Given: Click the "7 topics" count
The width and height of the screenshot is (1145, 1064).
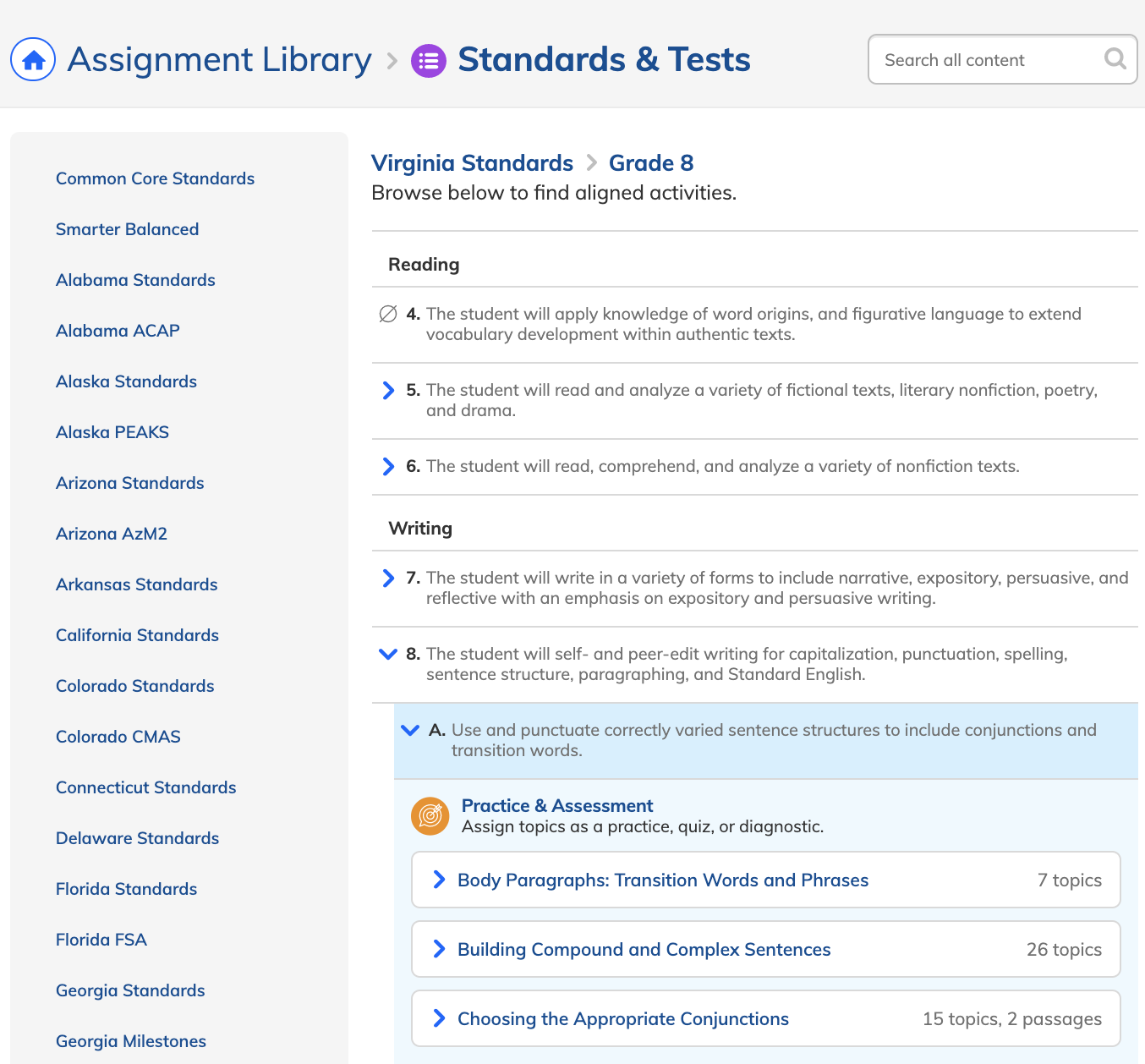Looking at the screenshot, I should pos(1070,880).
